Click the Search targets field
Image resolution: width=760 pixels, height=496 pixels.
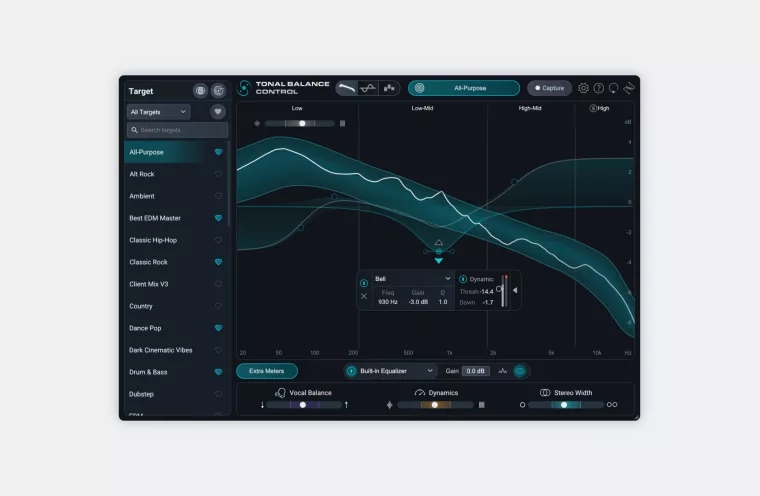(177, 130)
